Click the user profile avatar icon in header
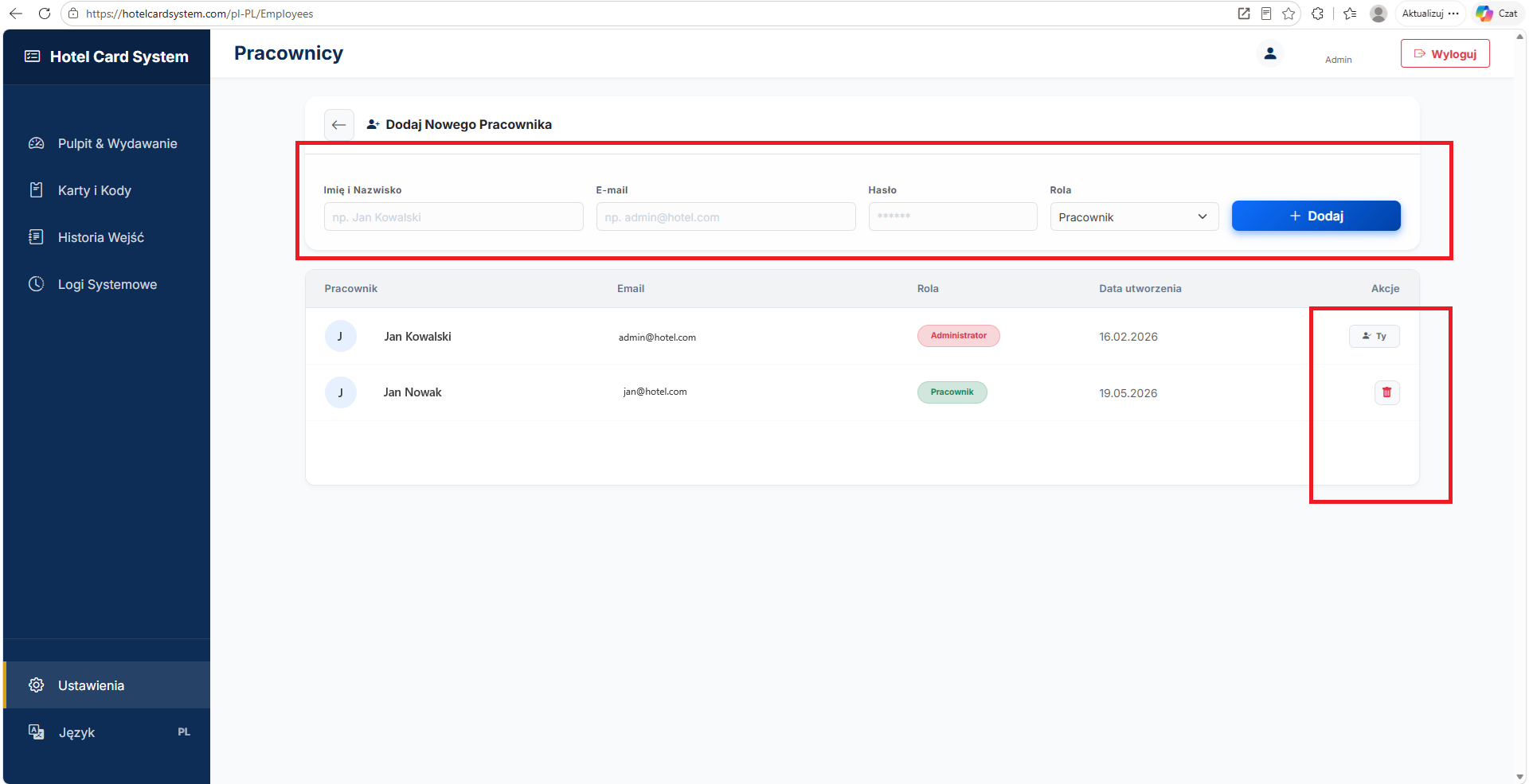1529x784 pixels. point(1270,53)
